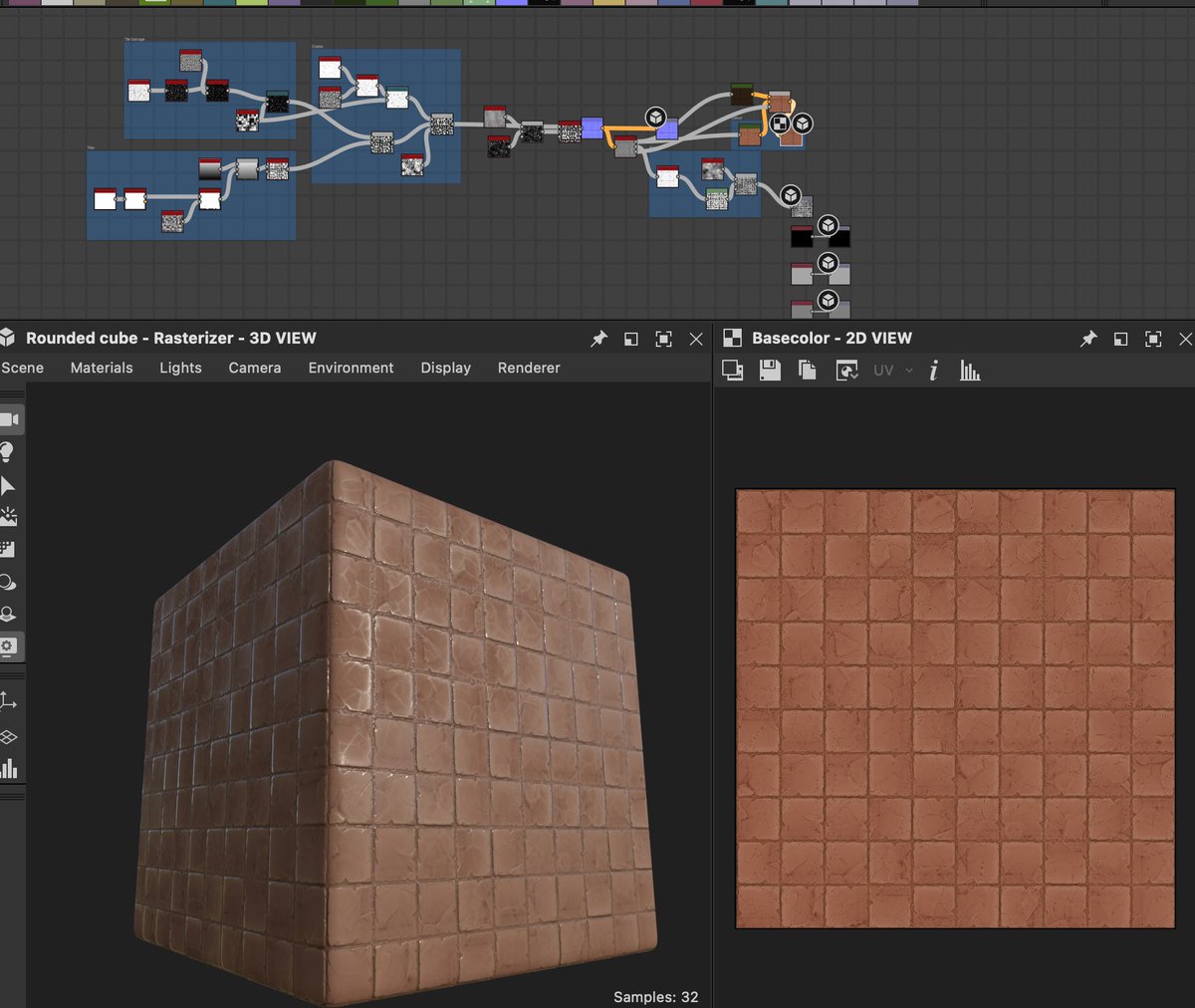This screenshot has width=1195, height=1008.
Task: Click the checker icon beside 2D VIEW title
Action: pos(733,338)
